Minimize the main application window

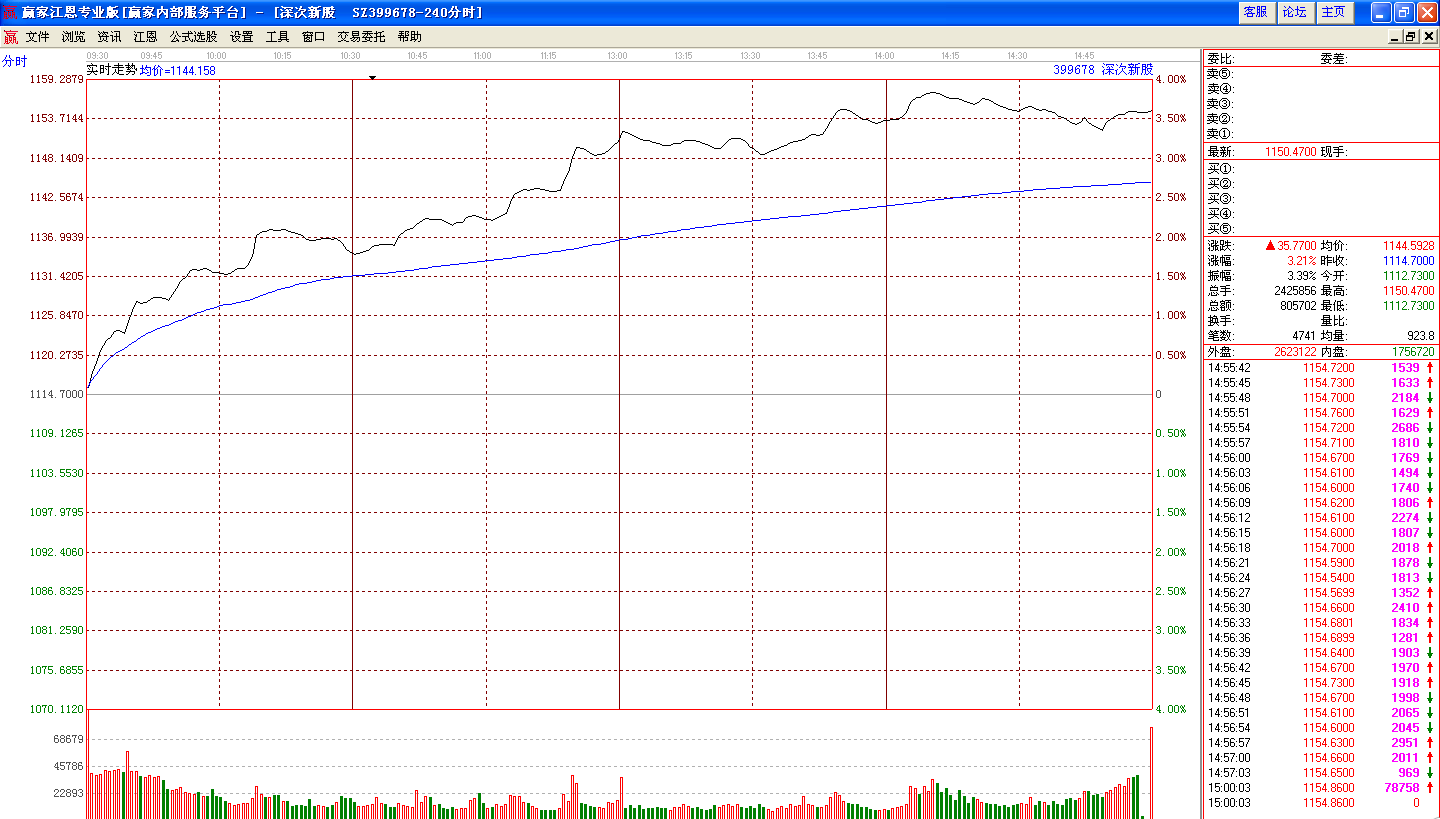[x=1380, y=12]
